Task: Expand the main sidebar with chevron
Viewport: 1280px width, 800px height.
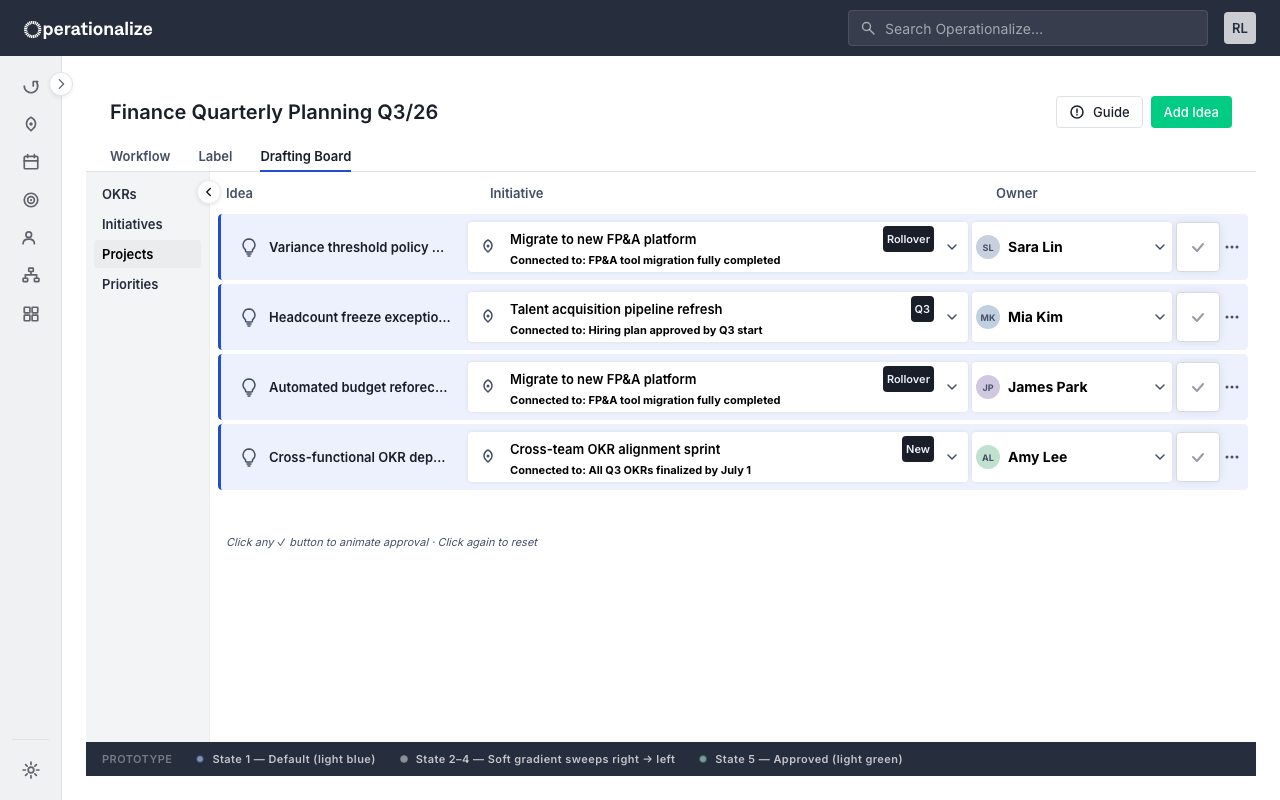Action: pos(61,84)
